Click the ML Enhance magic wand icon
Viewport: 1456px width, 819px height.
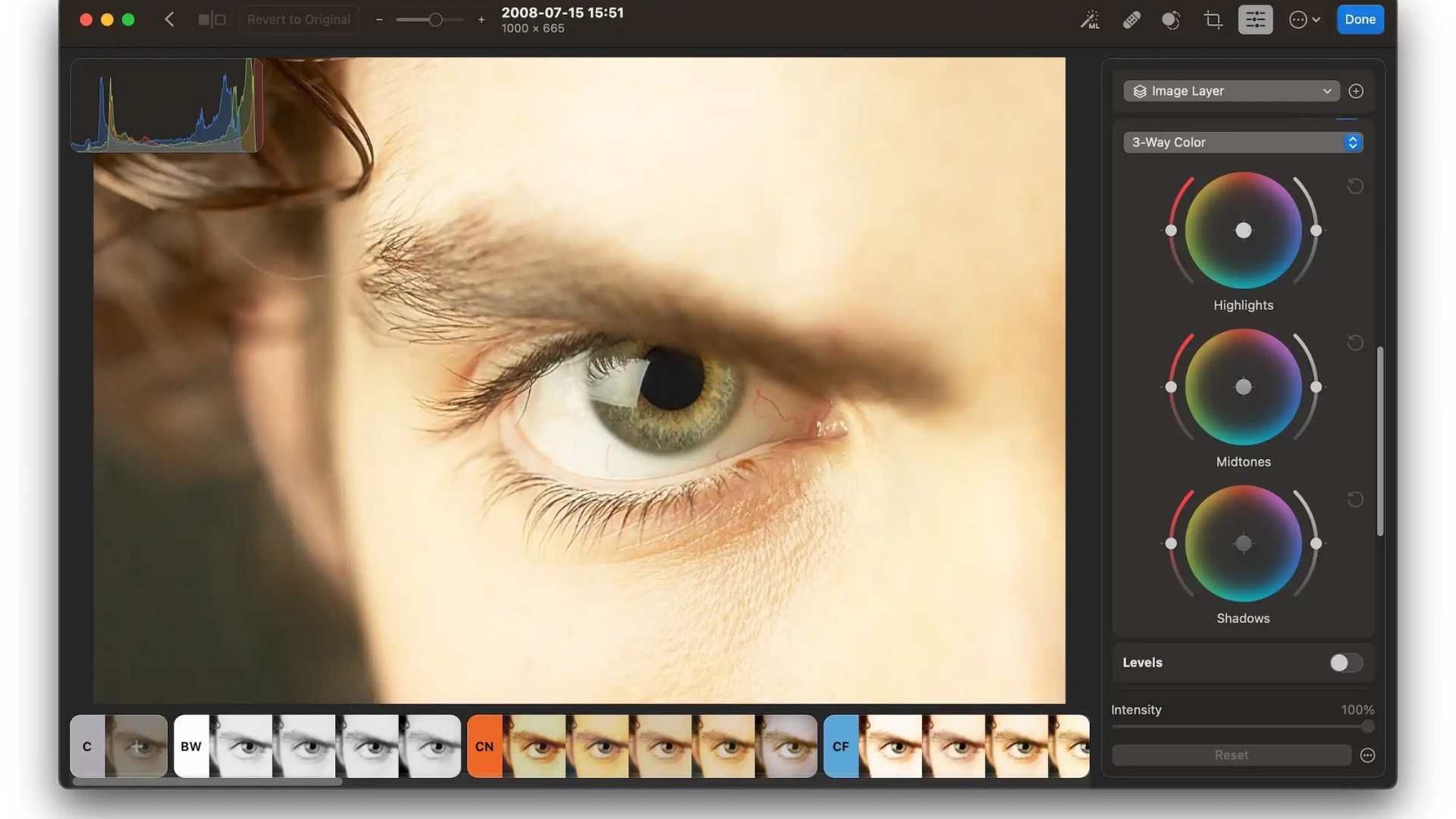point(1090,20)
